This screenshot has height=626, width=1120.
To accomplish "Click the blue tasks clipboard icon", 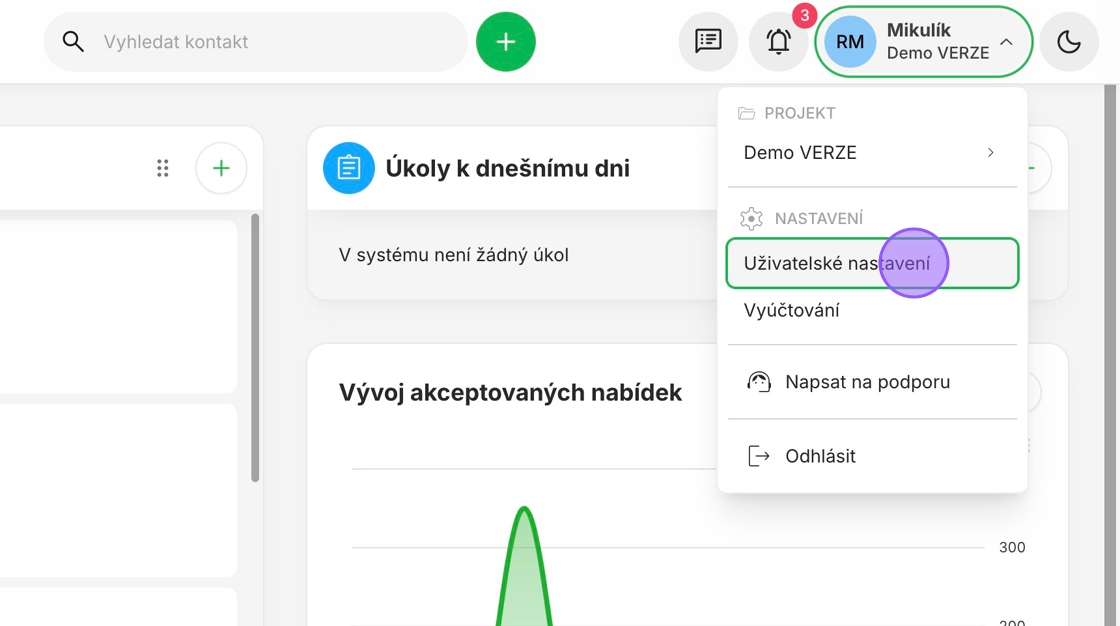I will (x=349, y=168).
